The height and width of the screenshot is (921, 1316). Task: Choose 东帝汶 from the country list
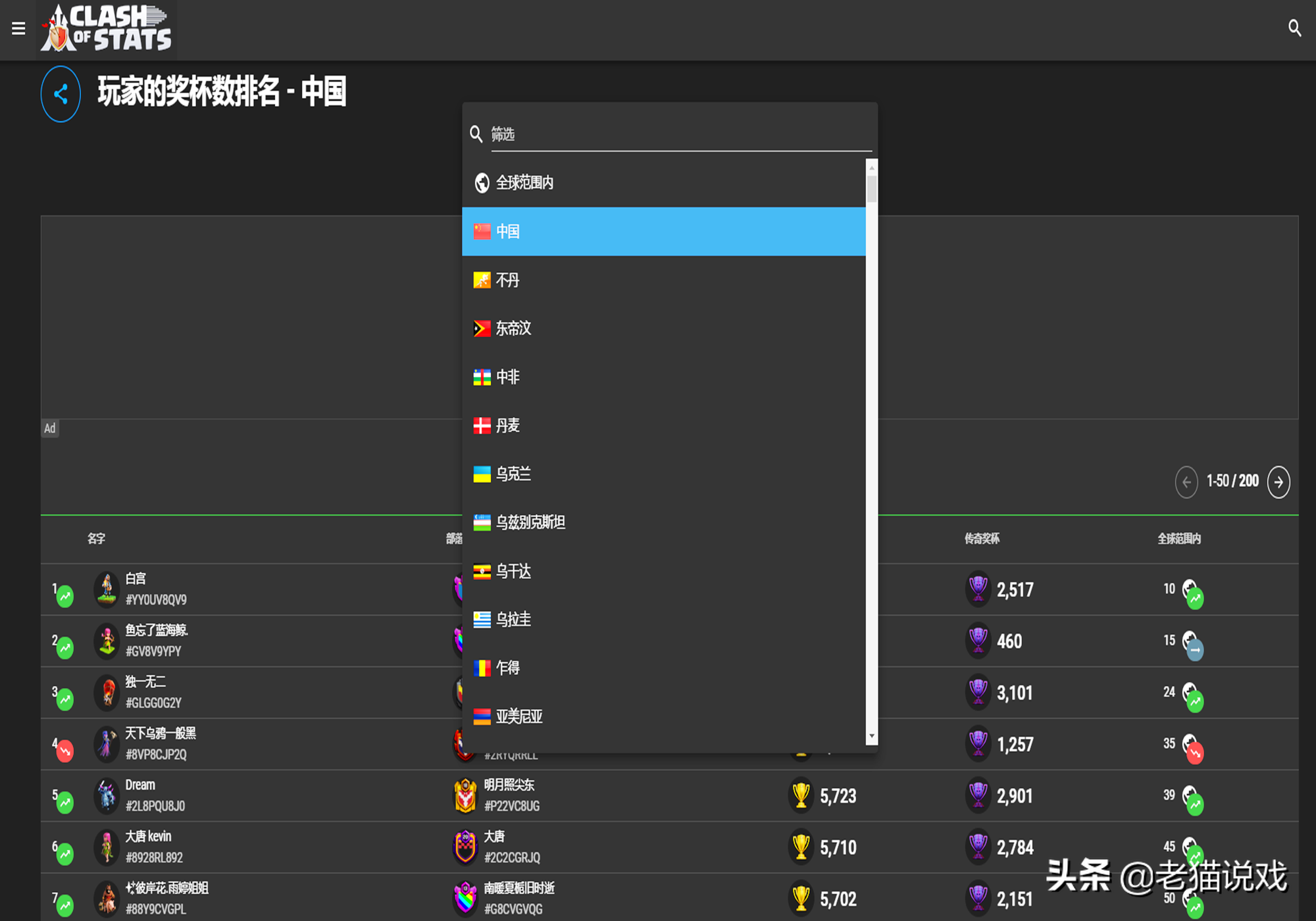(664, 328)
